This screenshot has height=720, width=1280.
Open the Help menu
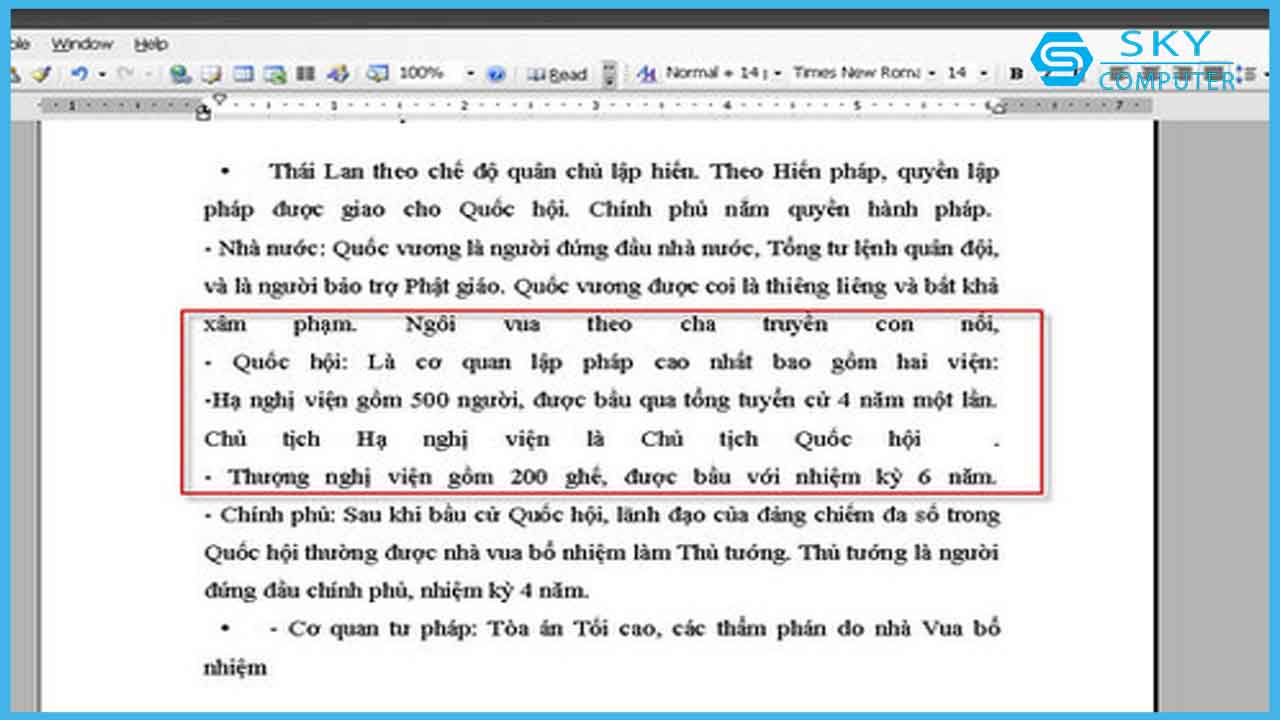(151, 44)
